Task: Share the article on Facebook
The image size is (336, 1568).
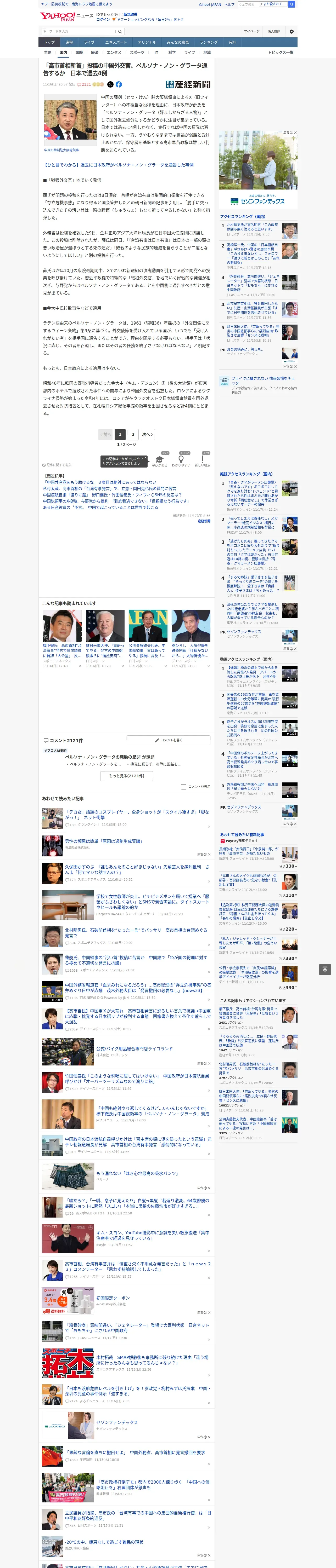Action: coord(118,85)
